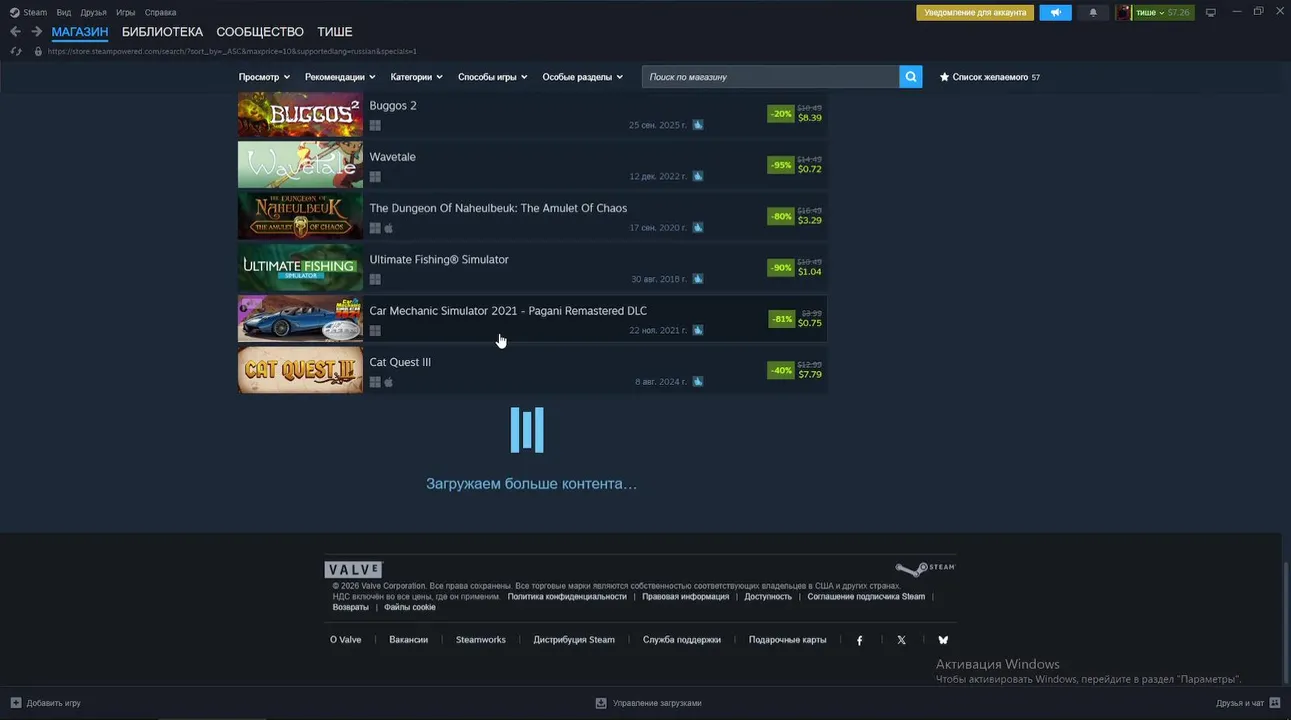Open the Служба поддержки footer link
The width and height of the screenshot is (1291, 720).
682,640
